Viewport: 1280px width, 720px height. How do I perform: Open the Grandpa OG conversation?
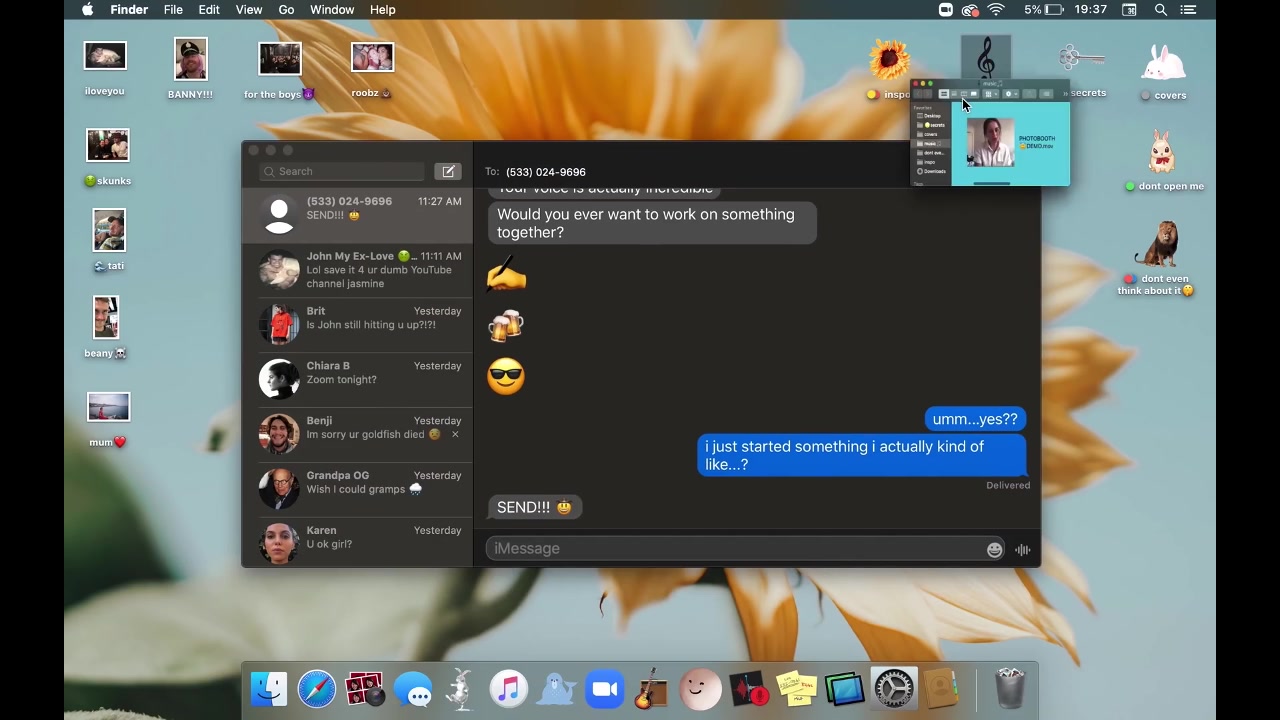point(357,490)
